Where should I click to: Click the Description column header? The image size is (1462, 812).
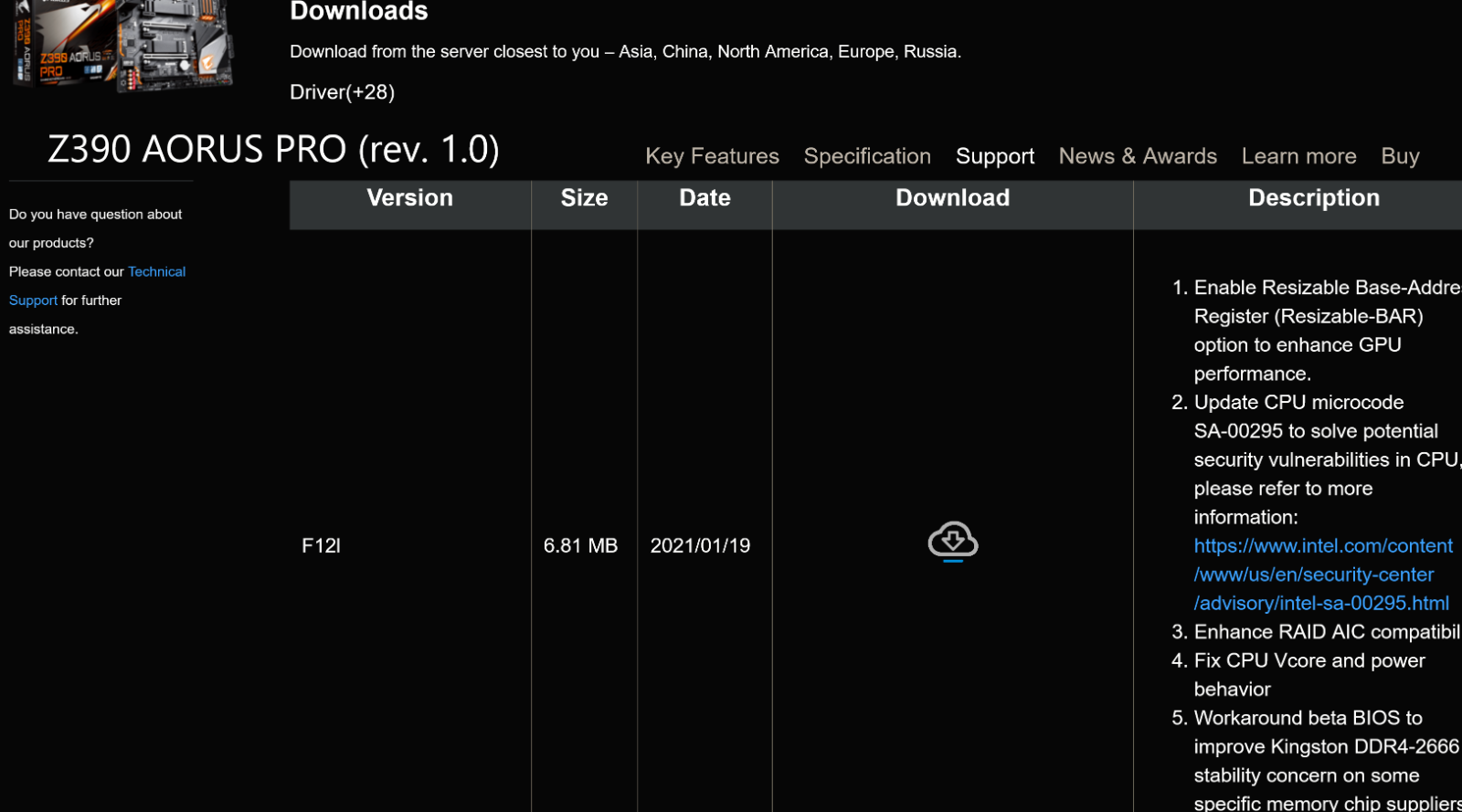click(1313, 198)
